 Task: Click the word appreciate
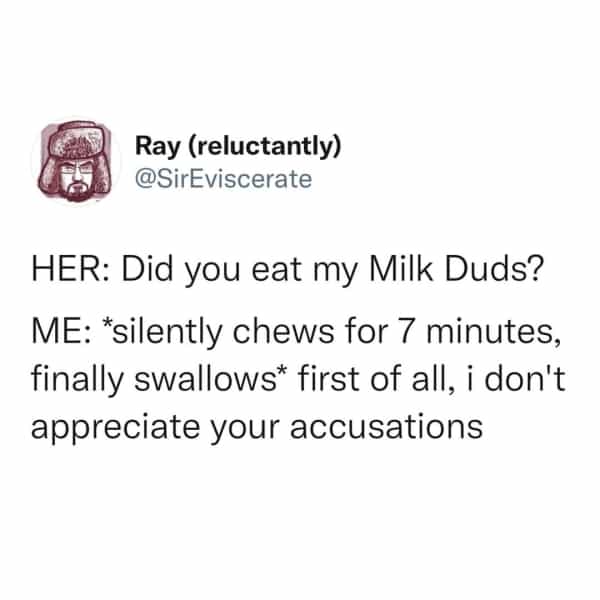coord(115,428)
